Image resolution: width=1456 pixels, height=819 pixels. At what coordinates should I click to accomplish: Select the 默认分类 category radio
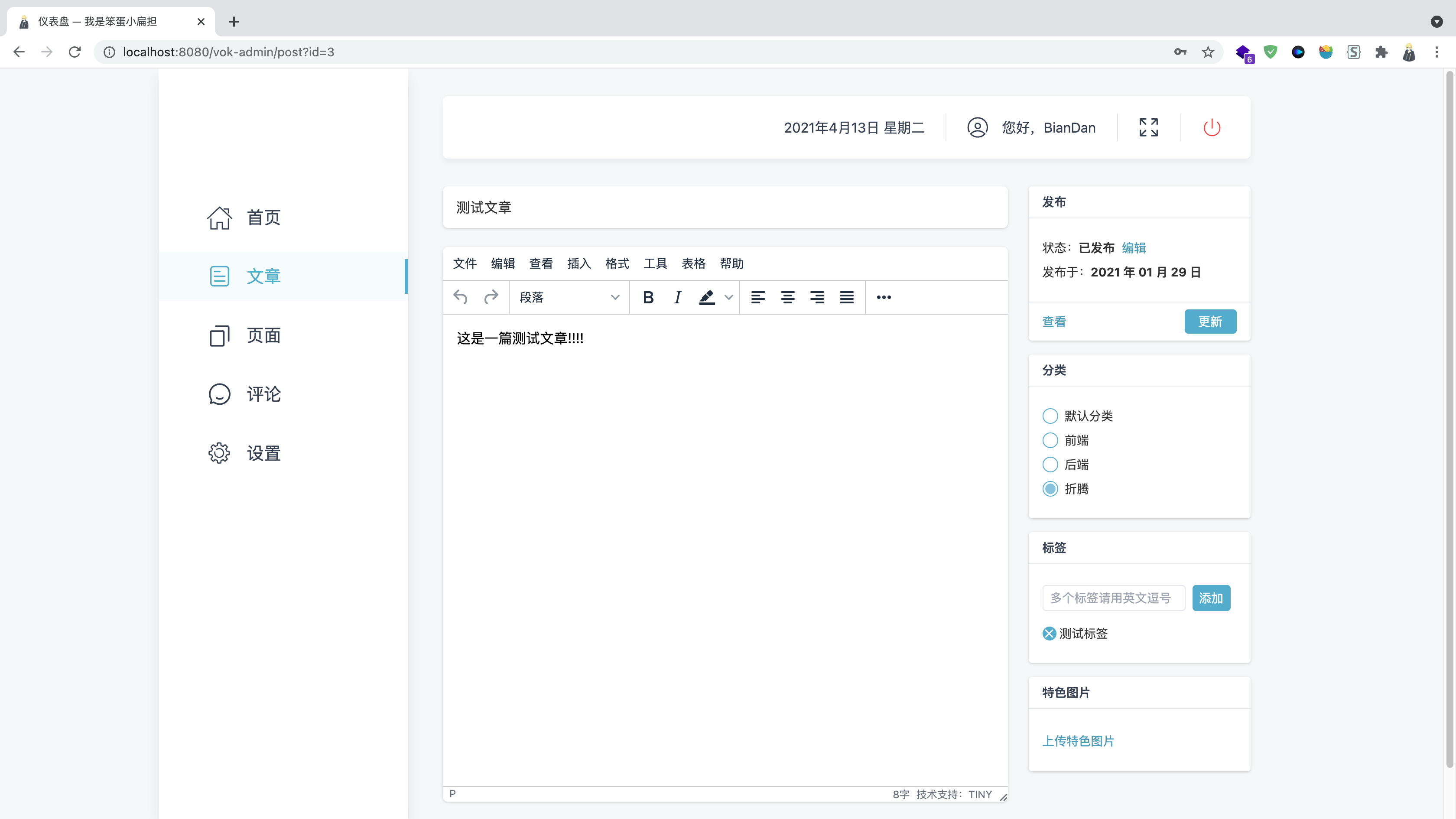click(x=1050, y=416)
